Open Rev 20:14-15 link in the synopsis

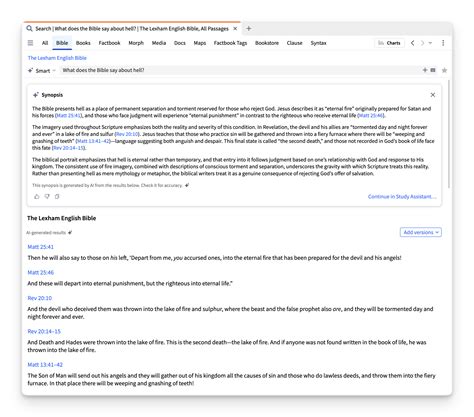pos(69,148)
